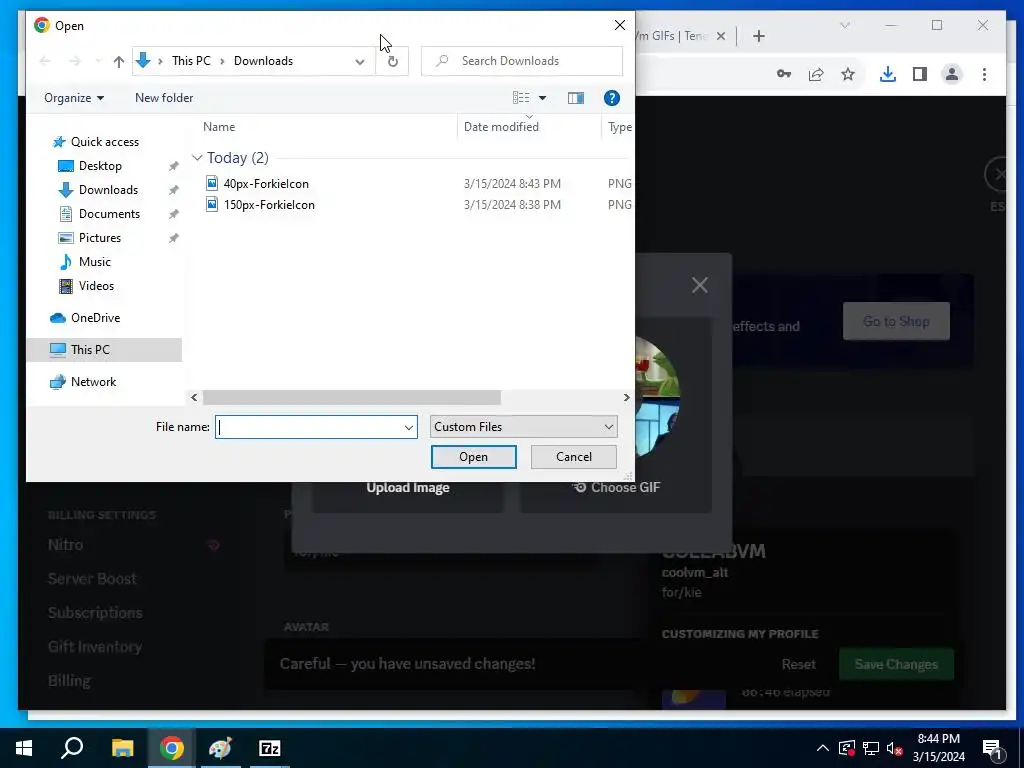Click the horizontal scrollbar right arrow
The height and width of the screenshot is (768, 1024).
[x=626, y=397]
